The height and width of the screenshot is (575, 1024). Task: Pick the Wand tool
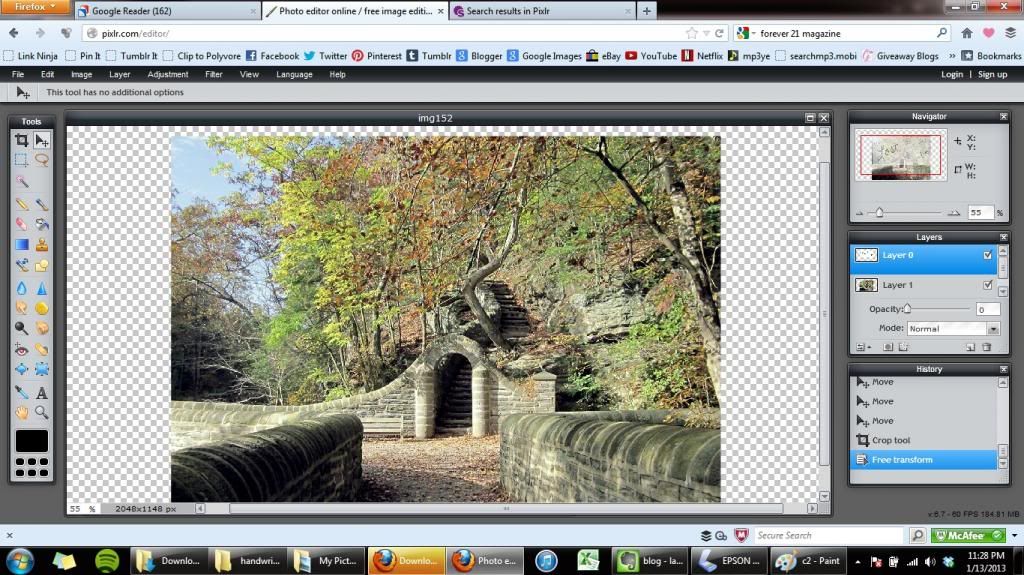pos(21,182)
